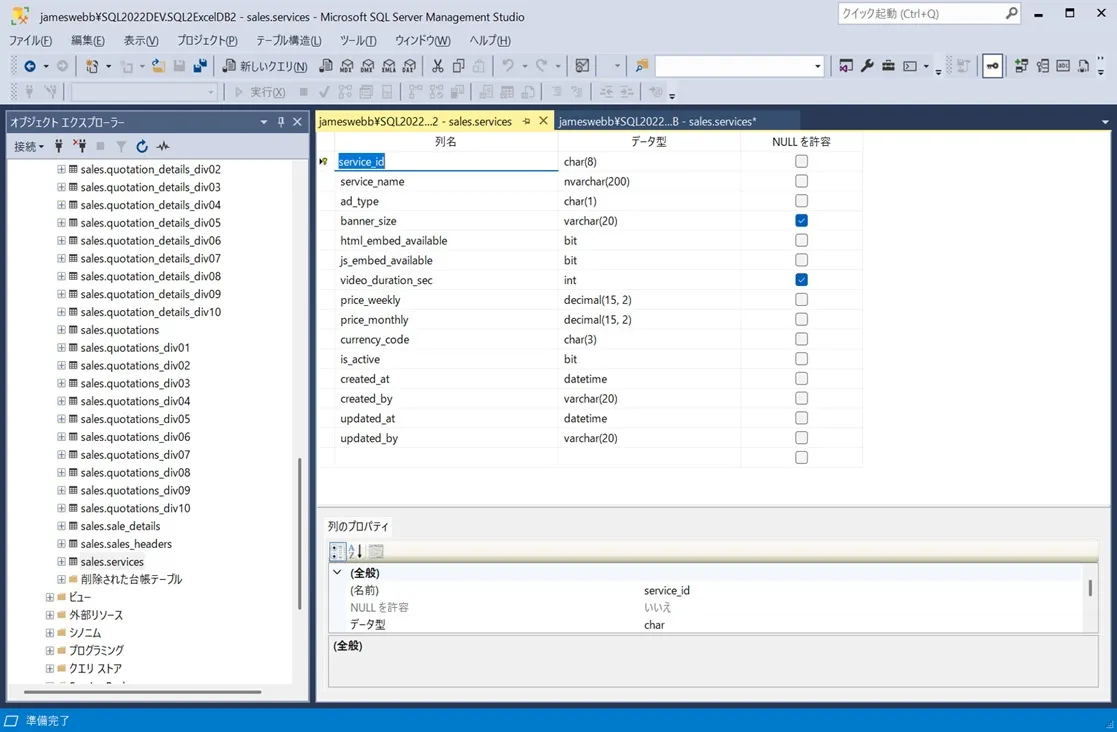1117x732 pixels.
Task: Click the wrench properties icon
Action: [x=867, y=66]
